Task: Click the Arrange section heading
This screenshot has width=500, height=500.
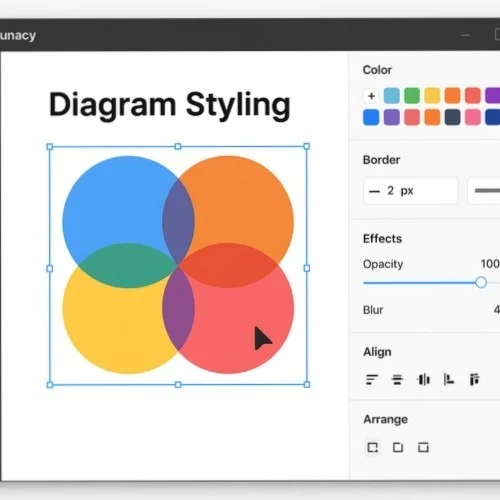Action: pyautogui.click(x=385, y=419)
